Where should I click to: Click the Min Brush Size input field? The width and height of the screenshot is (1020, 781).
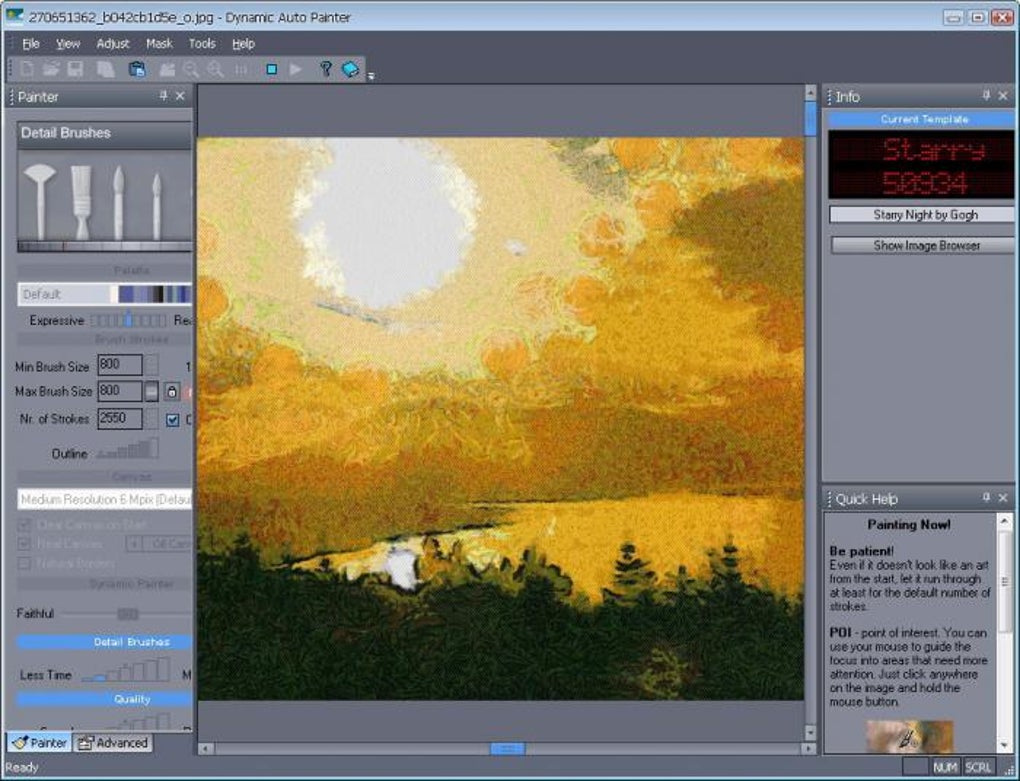(120, 365)
